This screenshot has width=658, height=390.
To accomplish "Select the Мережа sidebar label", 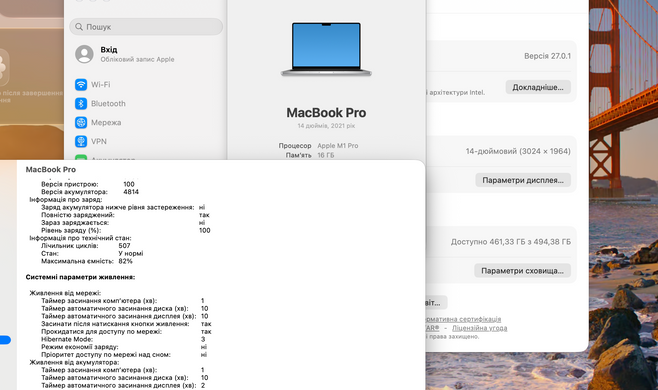I will [106, 122].
